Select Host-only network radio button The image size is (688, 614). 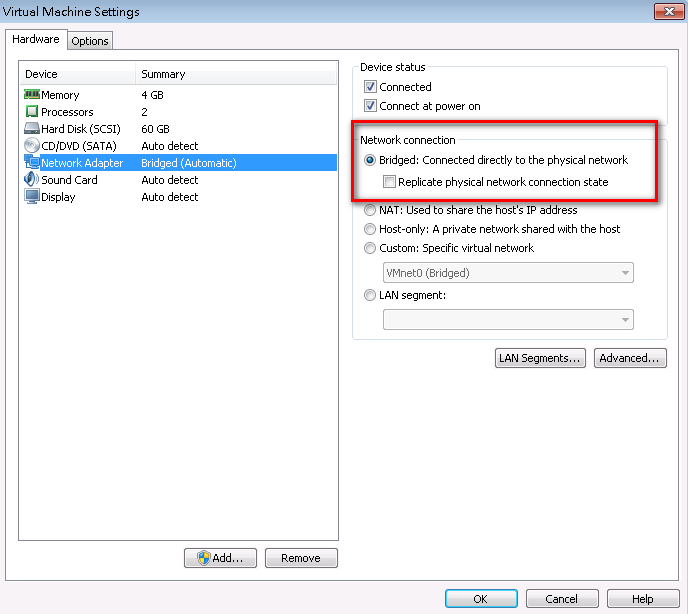370,229
